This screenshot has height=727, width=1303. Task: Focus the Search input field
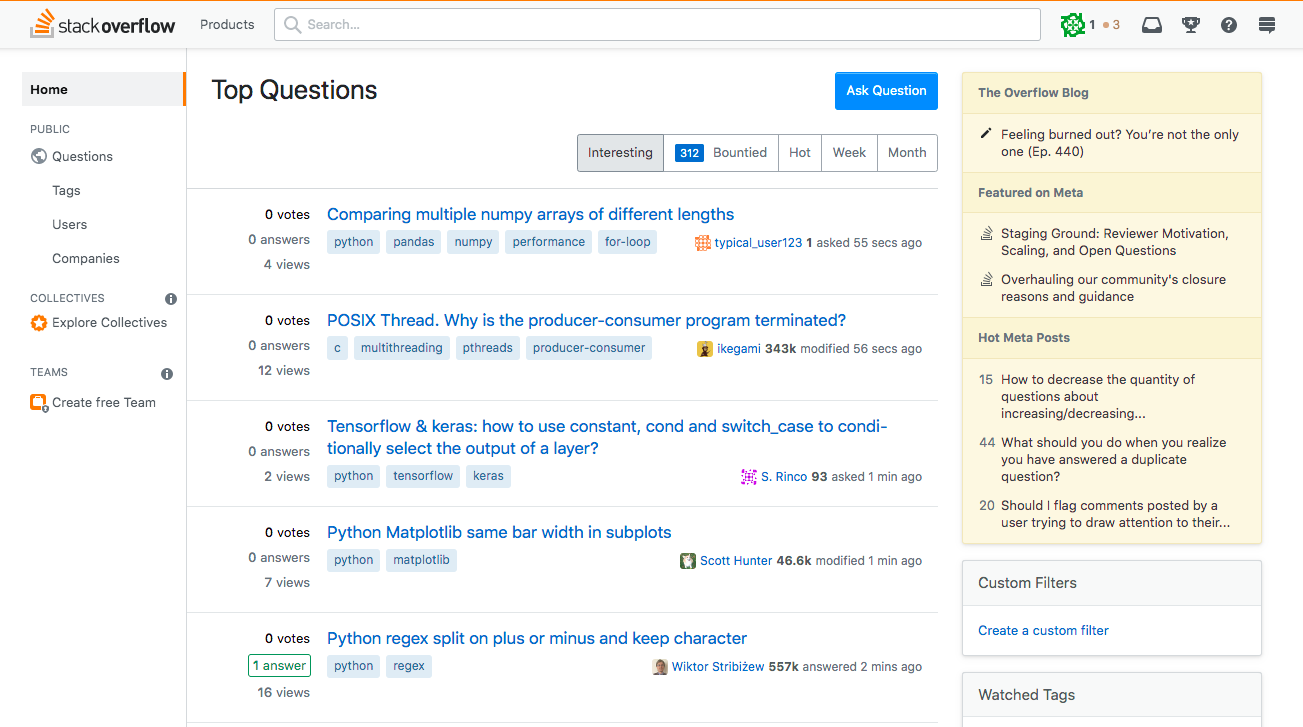[x=658, y=25]
